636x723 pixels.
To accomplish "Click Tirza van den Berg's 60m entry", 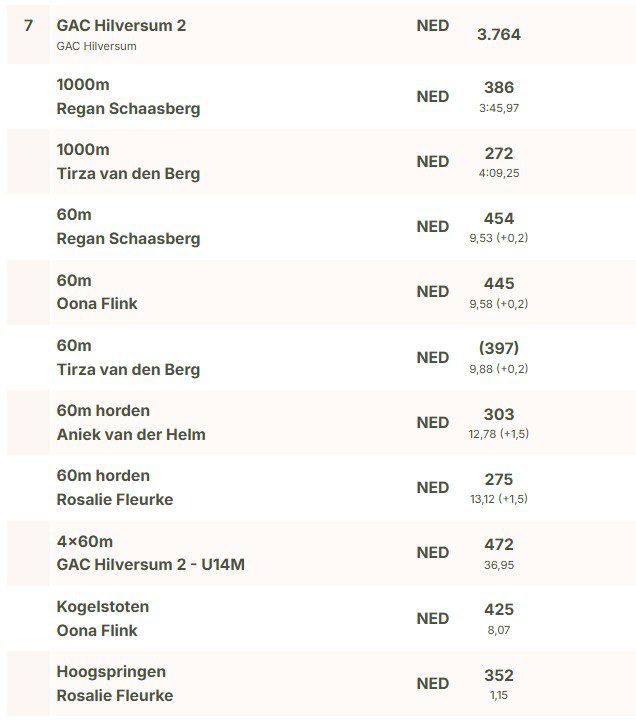I will pos(128,369).
